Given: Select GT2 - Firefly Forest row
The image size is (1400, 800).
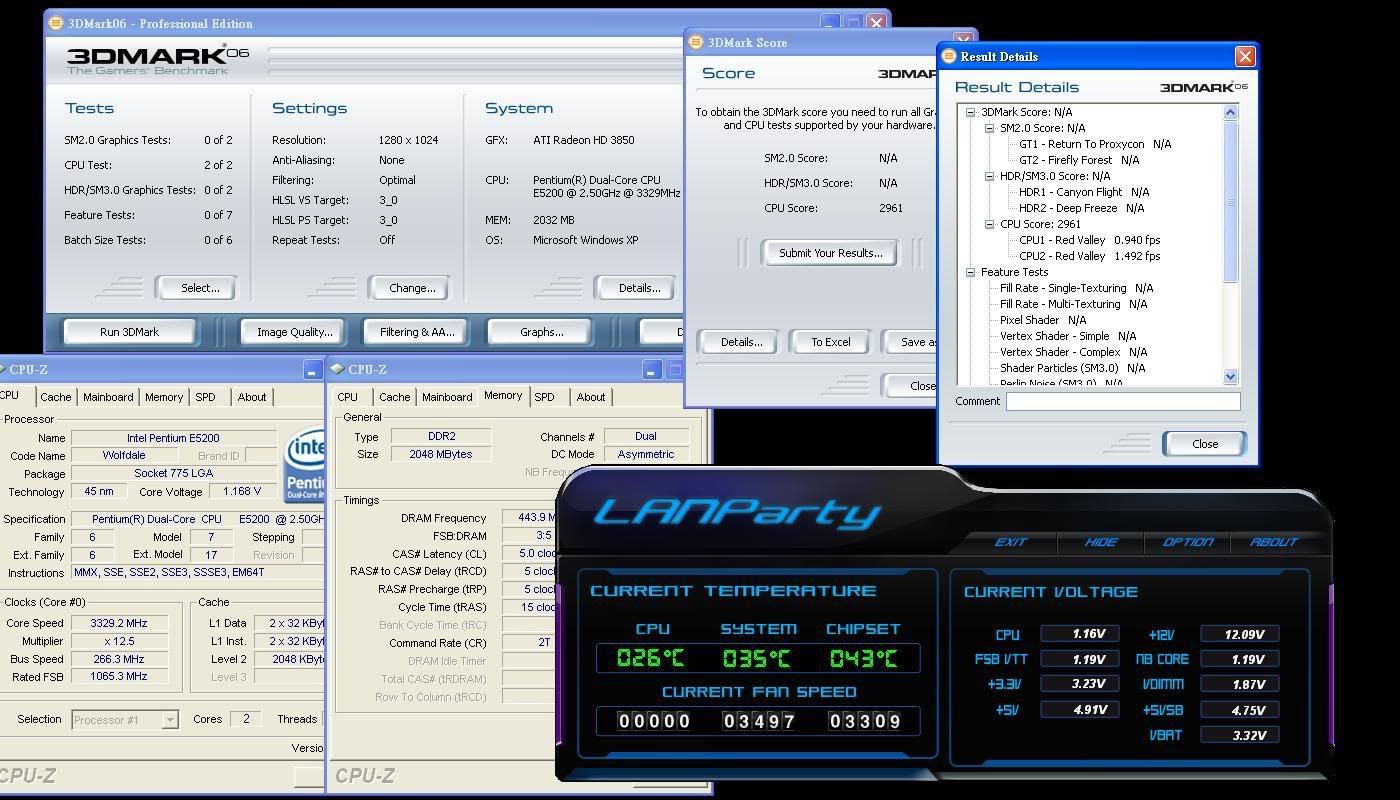Looking at the screenshot, I should click(1078, 160).
